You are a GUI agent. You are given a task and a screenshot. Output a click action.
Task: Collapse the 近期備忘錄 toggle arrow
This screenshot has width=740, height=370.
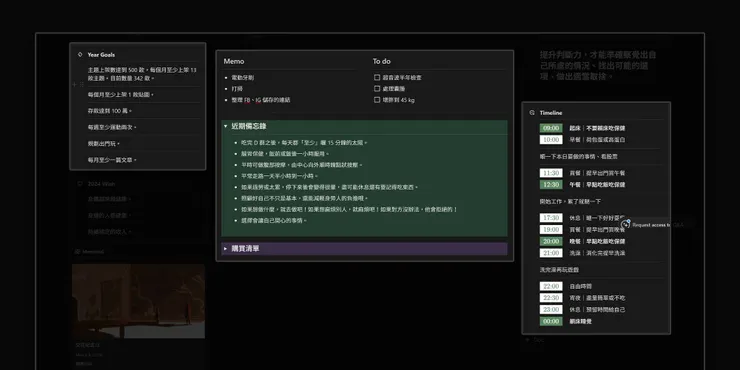(226, 126)
